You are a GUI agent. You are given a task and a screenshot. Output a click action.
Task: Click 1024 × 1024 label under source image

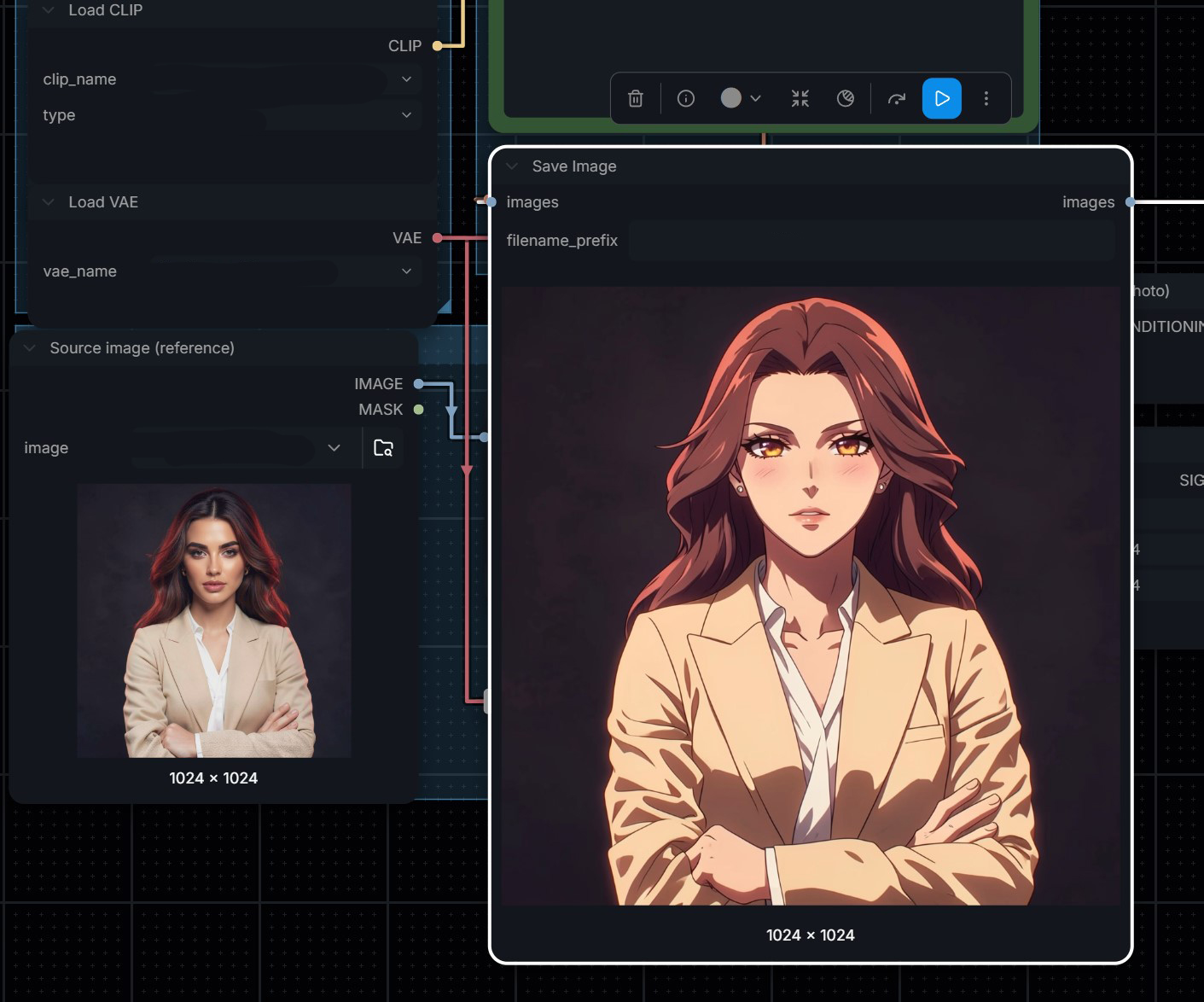[213, 778]
